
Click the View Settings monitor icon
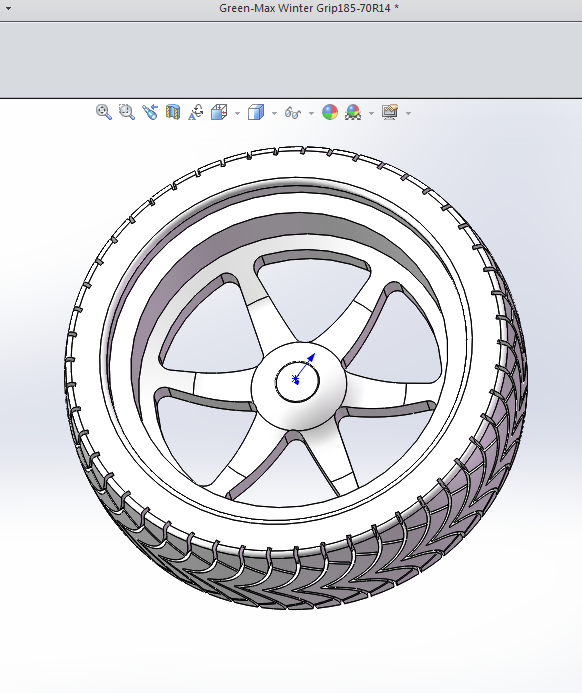(x=390, y=112)
